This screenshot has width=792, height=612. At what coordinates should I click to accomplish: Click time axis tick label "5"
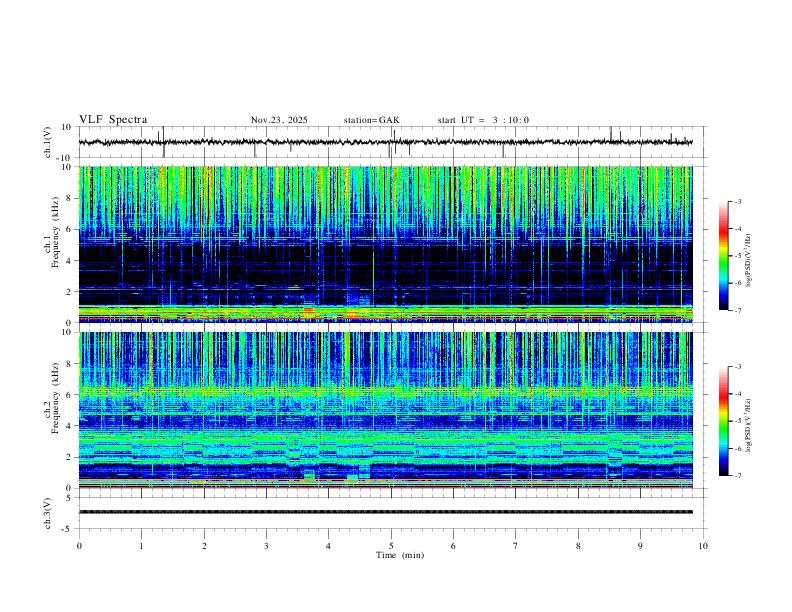tap(391, 546)
